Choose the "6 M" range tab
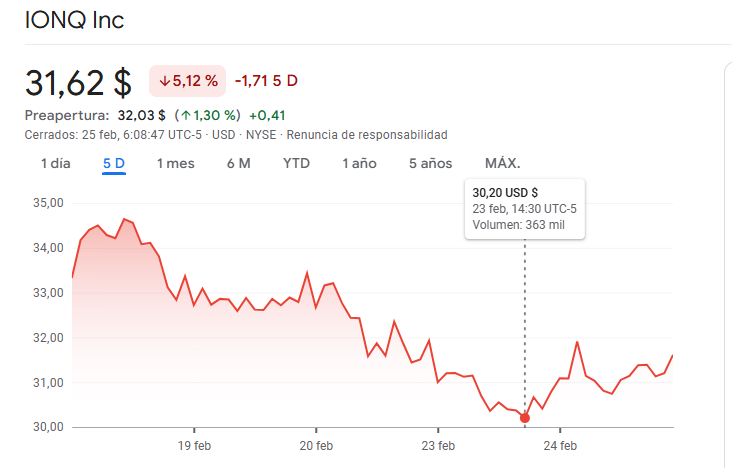Screen dimensions: 732x468 [238, 163]
